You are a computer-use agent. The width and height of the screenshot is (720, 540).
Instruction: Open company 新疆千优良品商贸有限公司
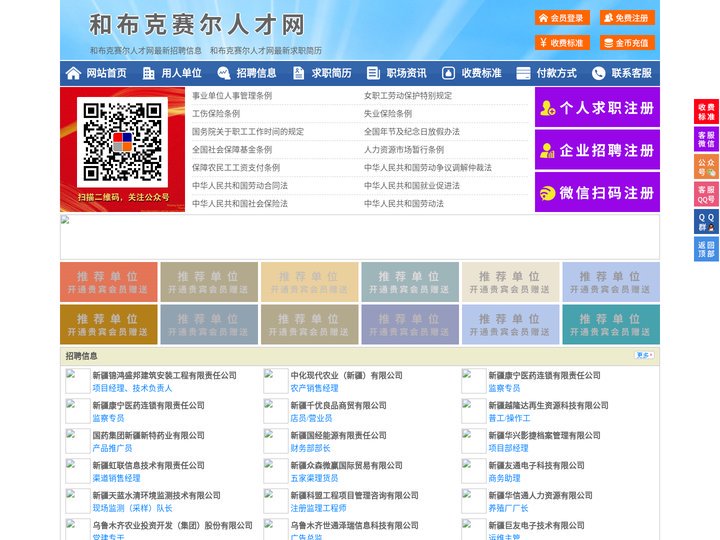coord(338,405)
